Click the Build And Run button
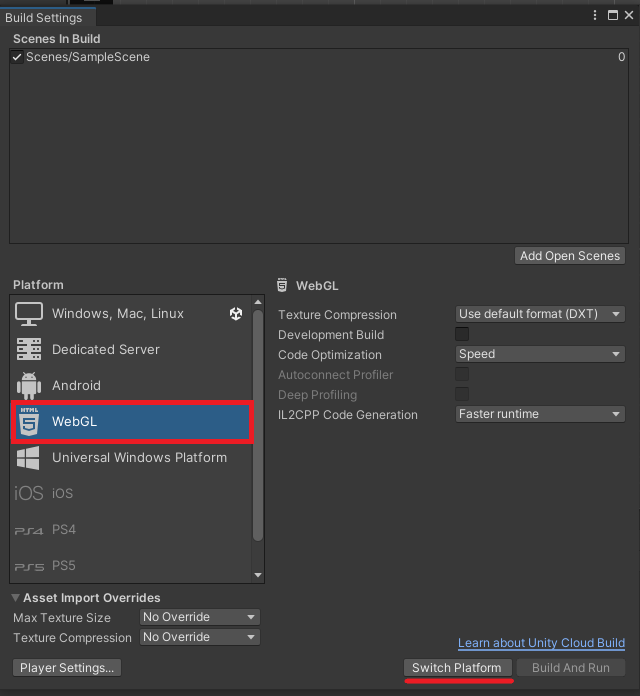This screenshot has height=696, width=640. click(571, 668)
